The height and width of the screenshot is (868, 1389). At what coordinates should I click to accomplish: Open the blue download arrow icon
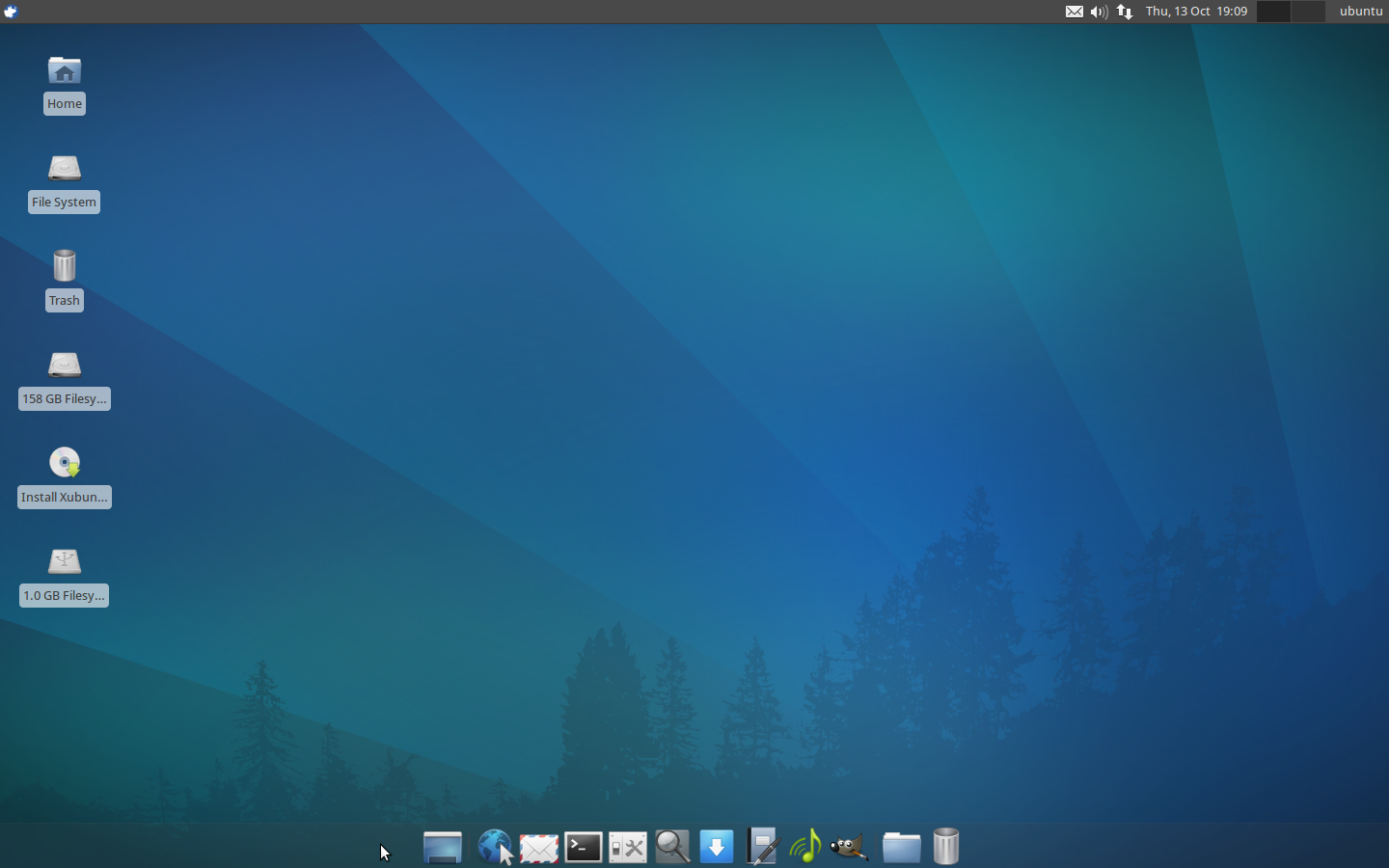(x=717, y=847)
